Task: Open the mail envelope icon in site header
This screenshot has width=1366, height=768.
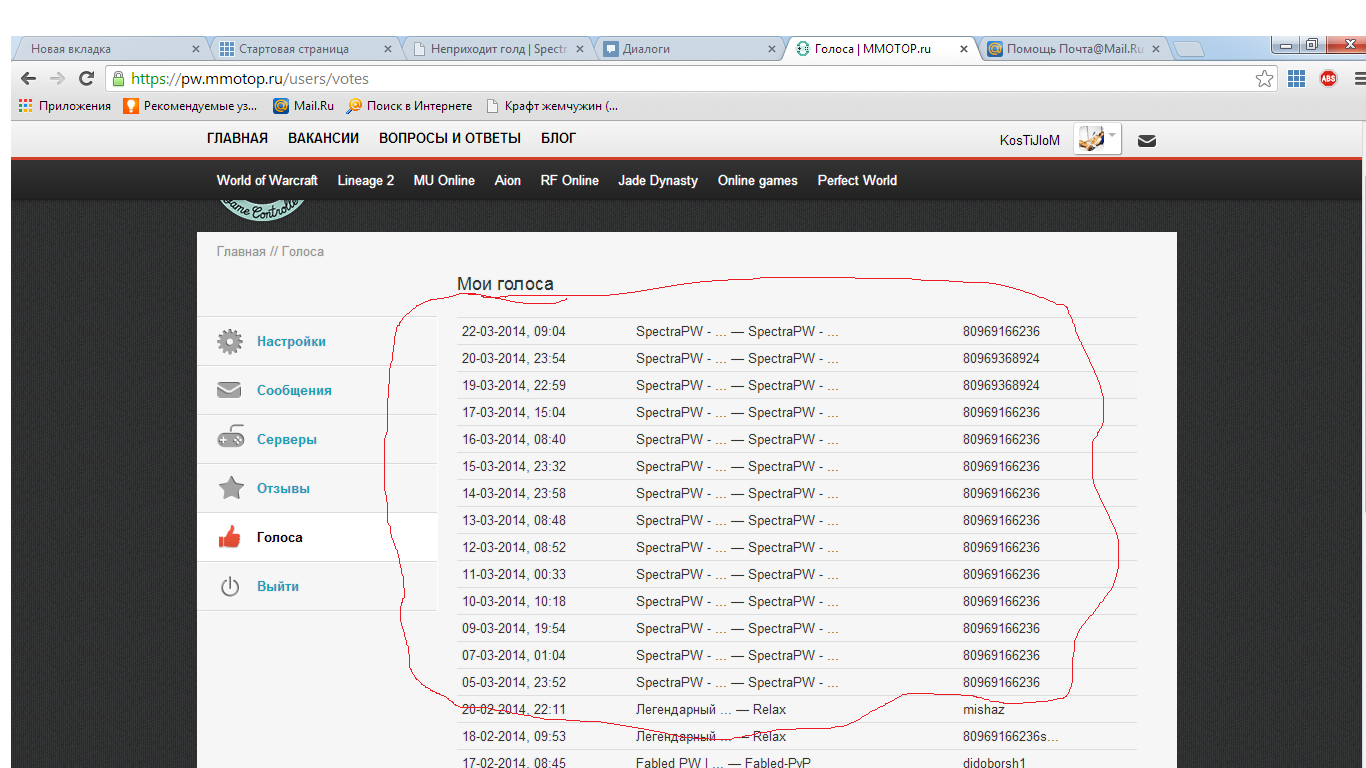Action: click(x=1147, y=141)
